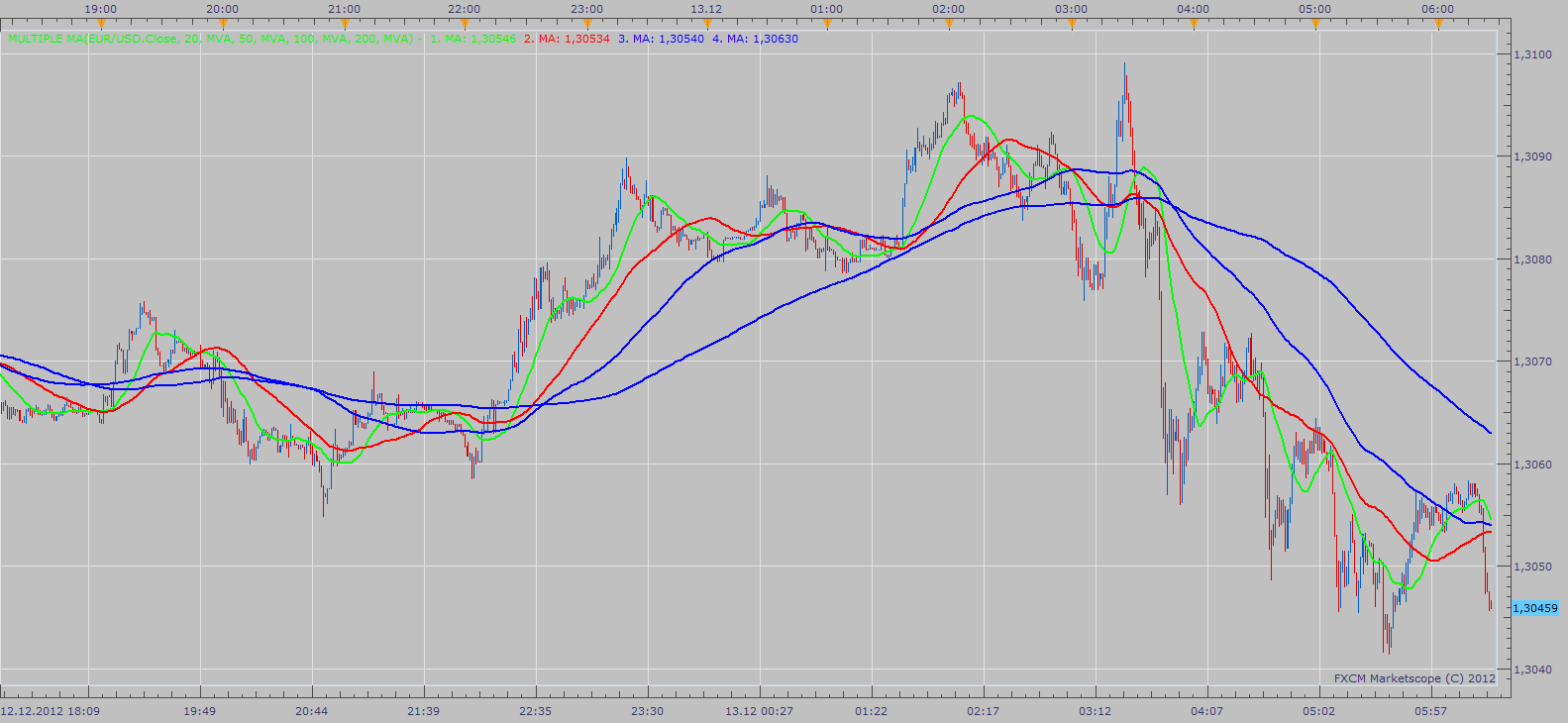Click the 23:30 bottom time label
The width and height of the screenshot is (1568, 723).
coord(648,711)
